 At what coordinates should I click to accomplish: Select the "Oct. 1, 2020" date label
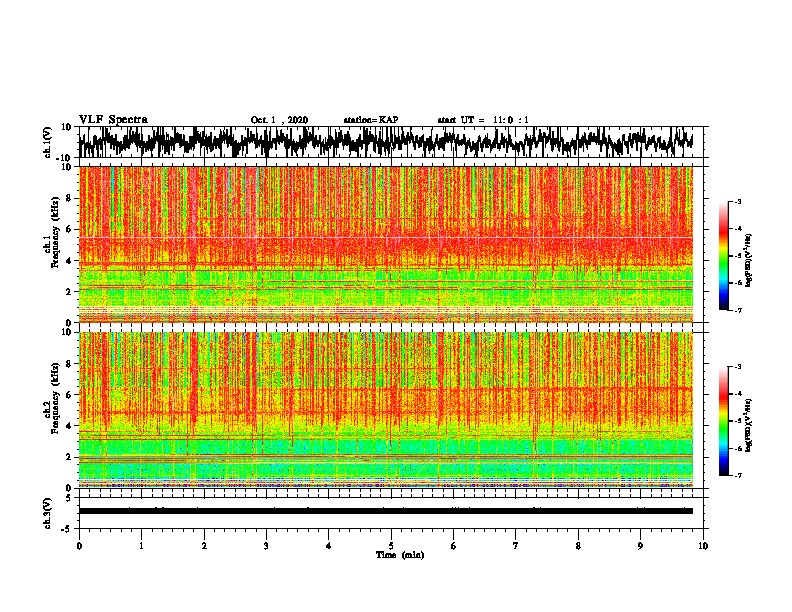[279, 120]
